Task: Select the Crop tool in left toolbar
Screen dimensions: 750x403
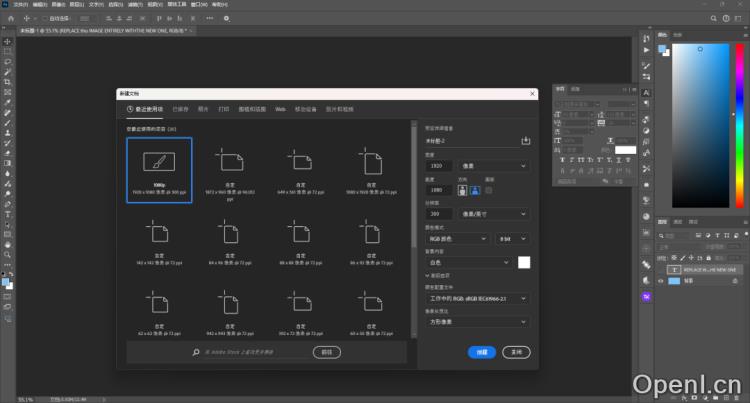Action: tap(8, 81)
